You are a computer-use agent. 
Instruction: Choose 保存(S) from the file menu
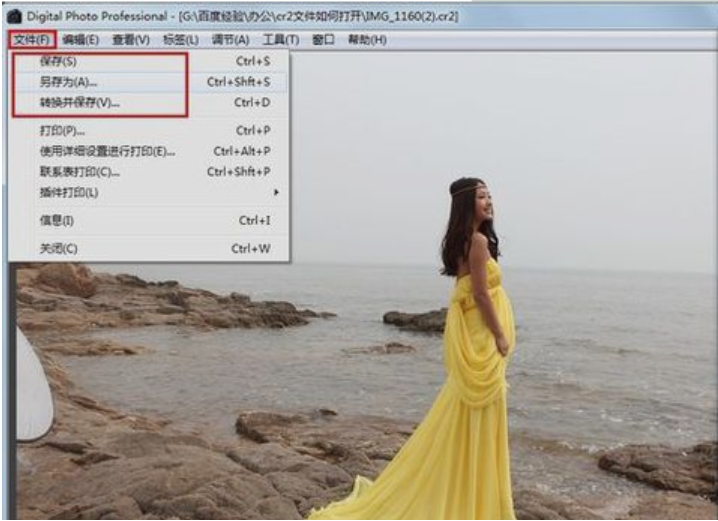tap(149, 61)
